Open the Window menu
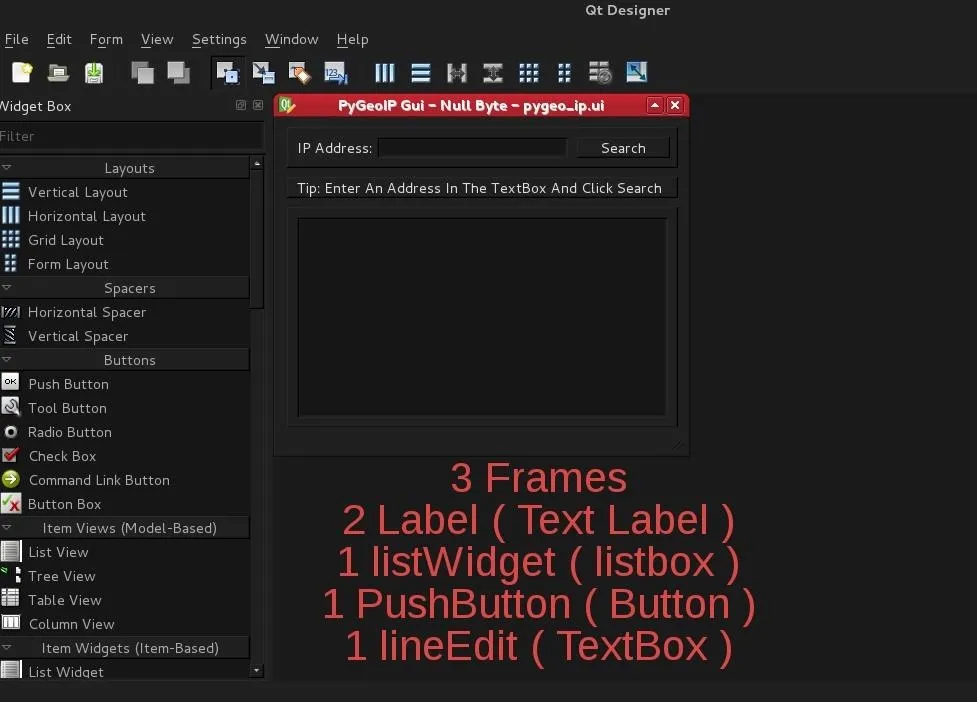Image resolution: width=977 pixels, height=702 pixels. point(292,39)
